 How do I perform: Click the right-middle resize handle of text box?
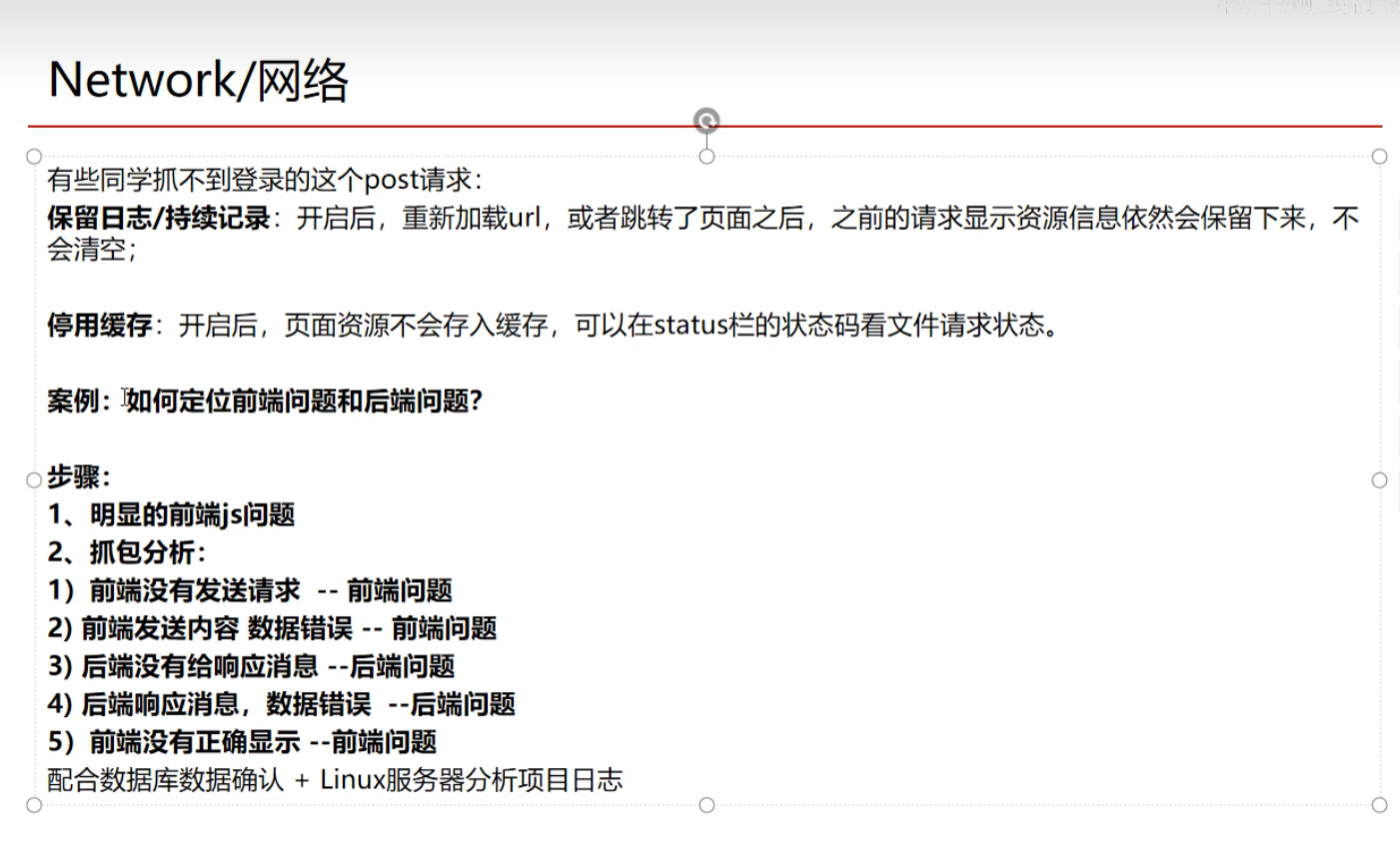(1380, 480)
